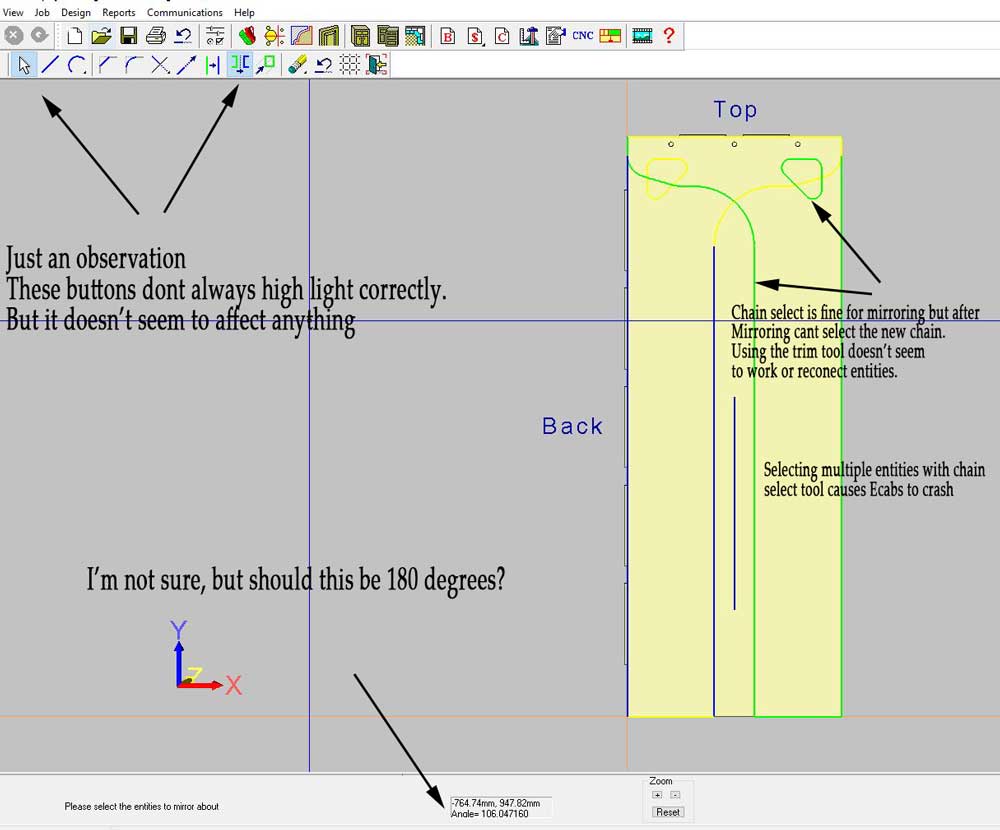
Task: Choose the straight line drawing tool
Action: tap(50, 65)
